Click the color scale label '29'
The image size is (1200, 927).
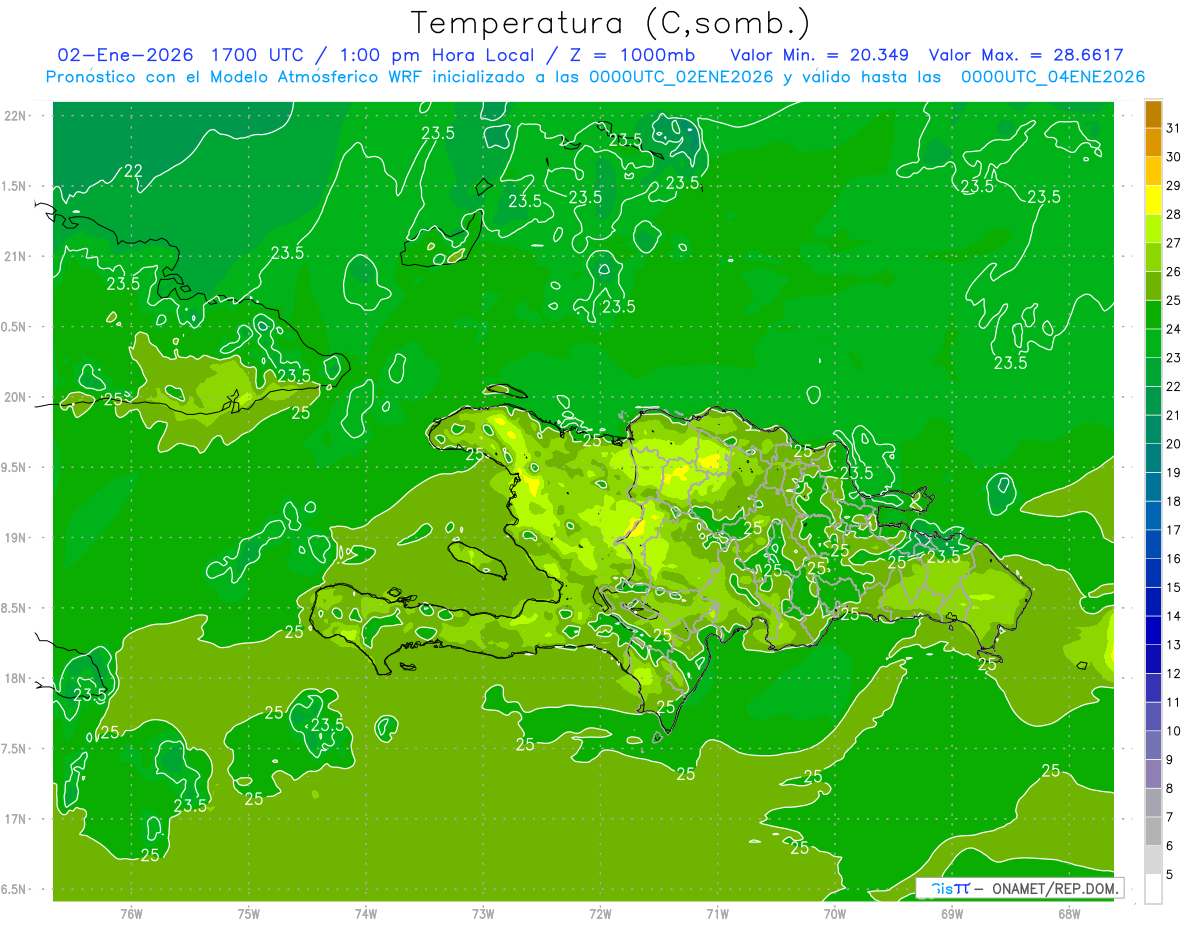1174,185
